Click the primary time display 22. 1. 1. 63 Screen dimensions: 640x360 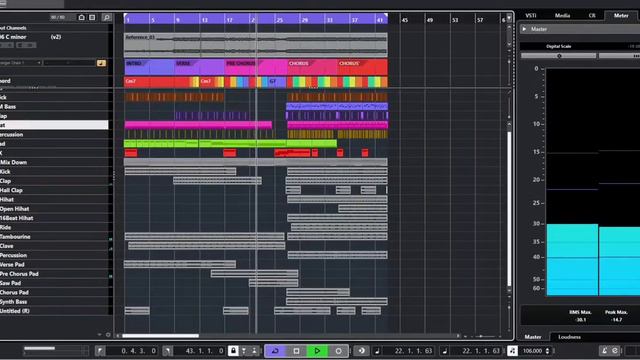point(413,351)
